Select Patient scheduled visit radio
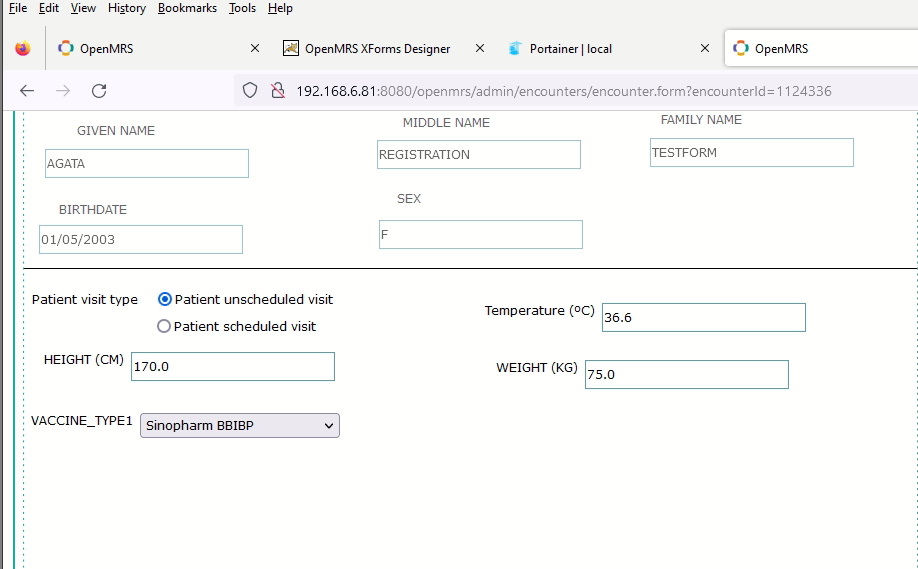 coord(164,326)
